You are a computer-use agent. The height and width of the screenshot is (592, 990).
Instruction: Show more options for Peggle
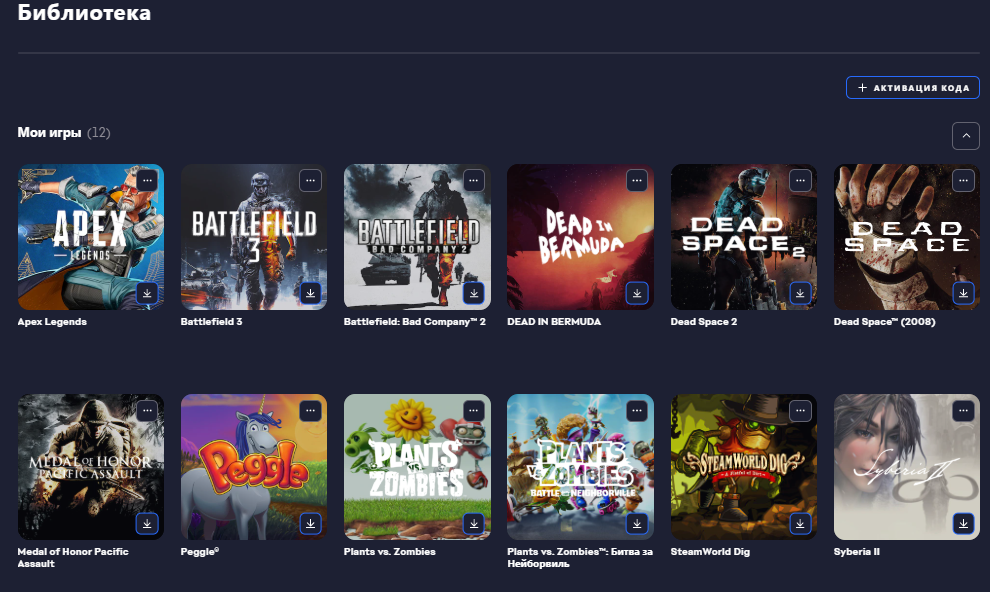coord(311,411)
